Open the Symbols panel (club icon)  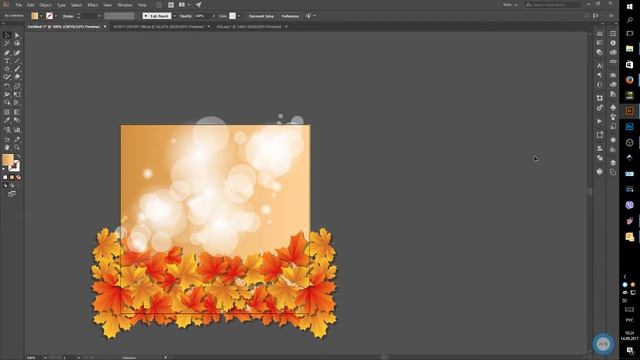613,108
